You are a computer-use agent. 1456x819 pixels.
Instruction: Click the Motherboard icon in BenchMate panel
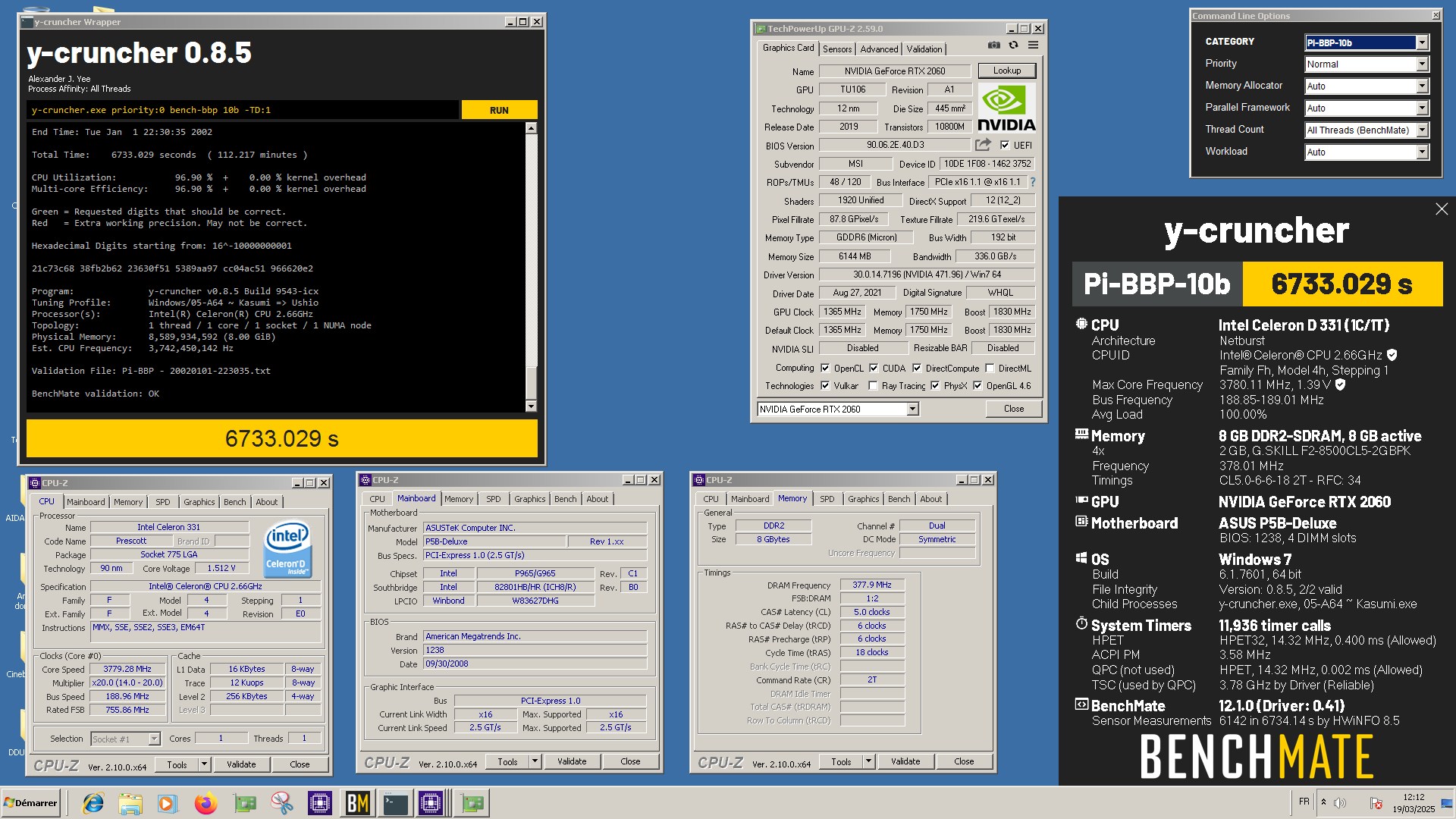click(1081, 522)
